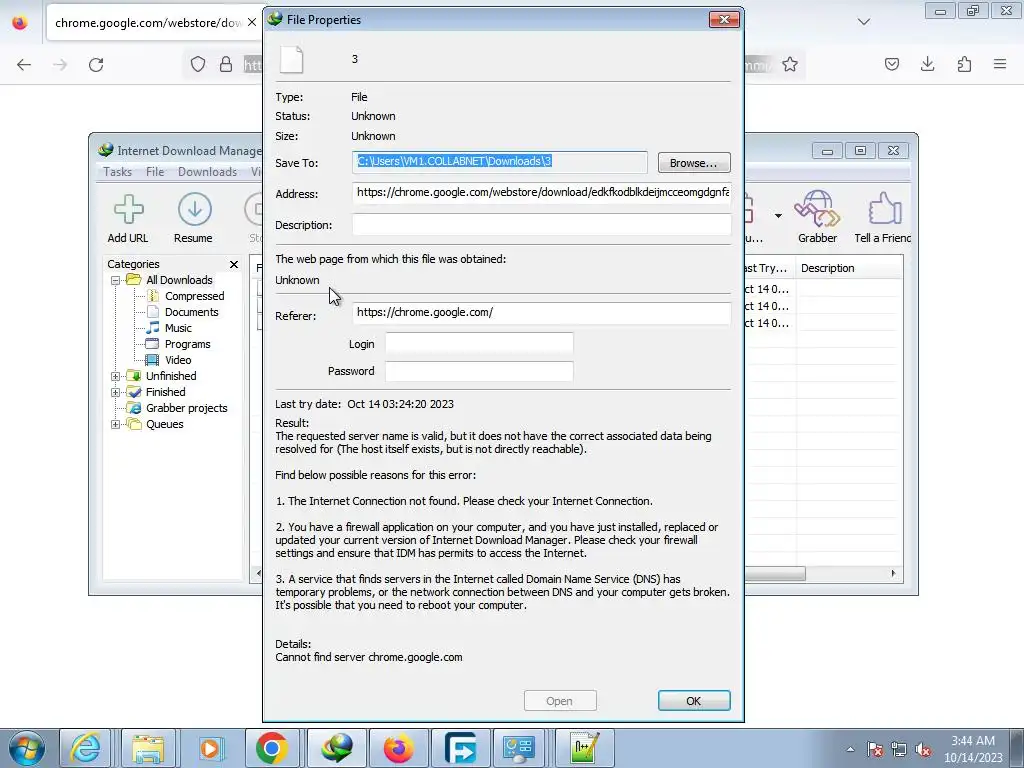Viewport: 1024px width, 768px height.
Task: Select All Downloads folder
Action: pos(179,280)
